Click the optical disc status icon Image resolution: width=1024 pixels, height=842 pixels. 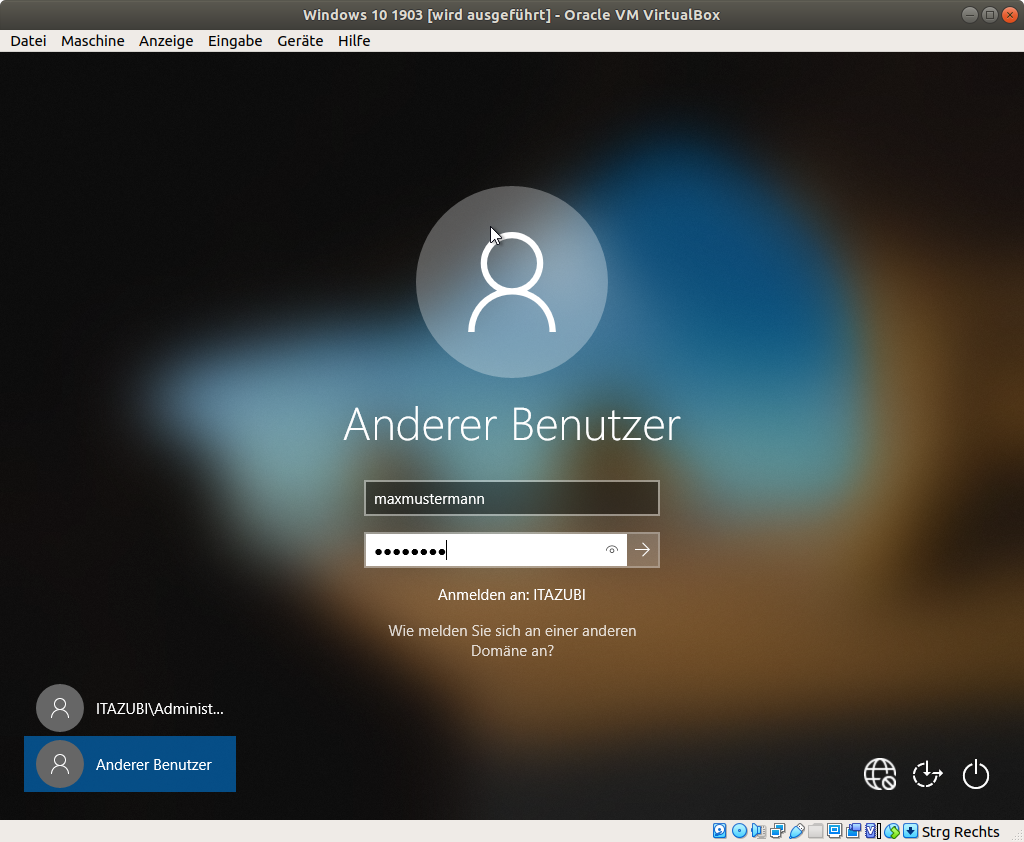pos(739,831)
